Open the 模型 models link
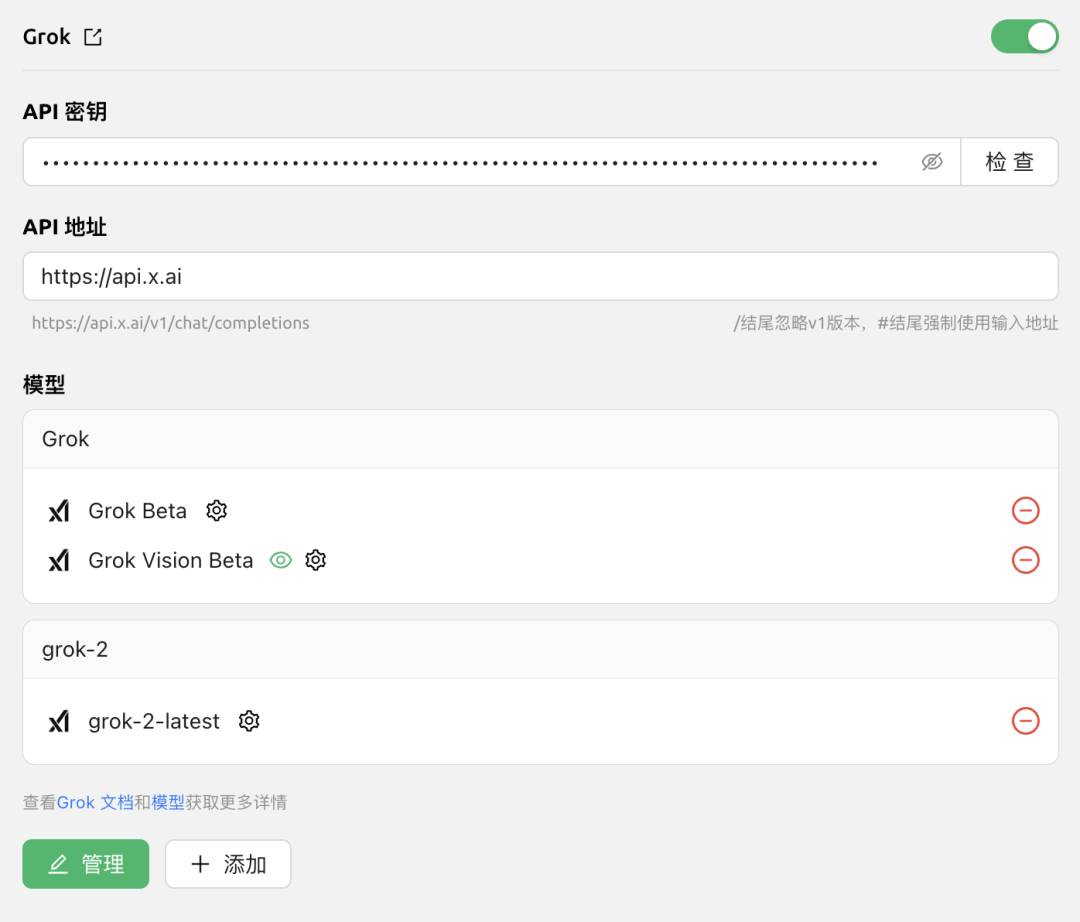1080x922 pixels. (x=168, y=803)
